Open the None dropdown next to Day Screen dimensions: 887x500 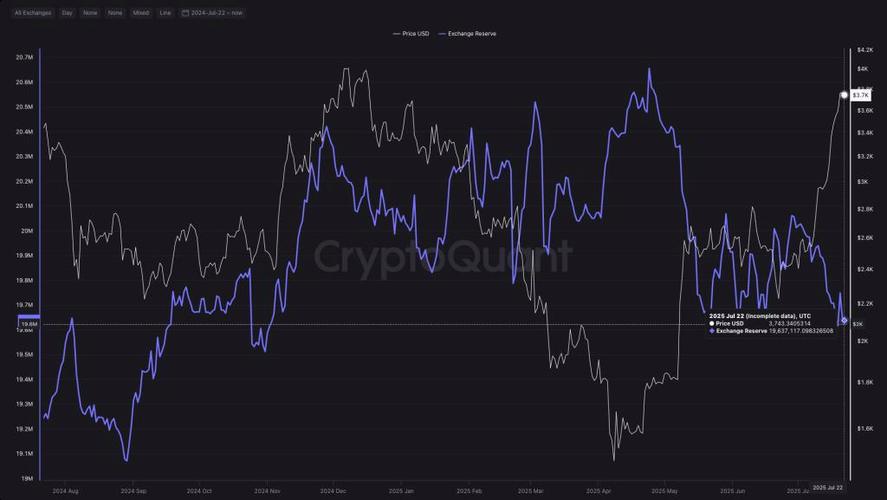[91, 13]
